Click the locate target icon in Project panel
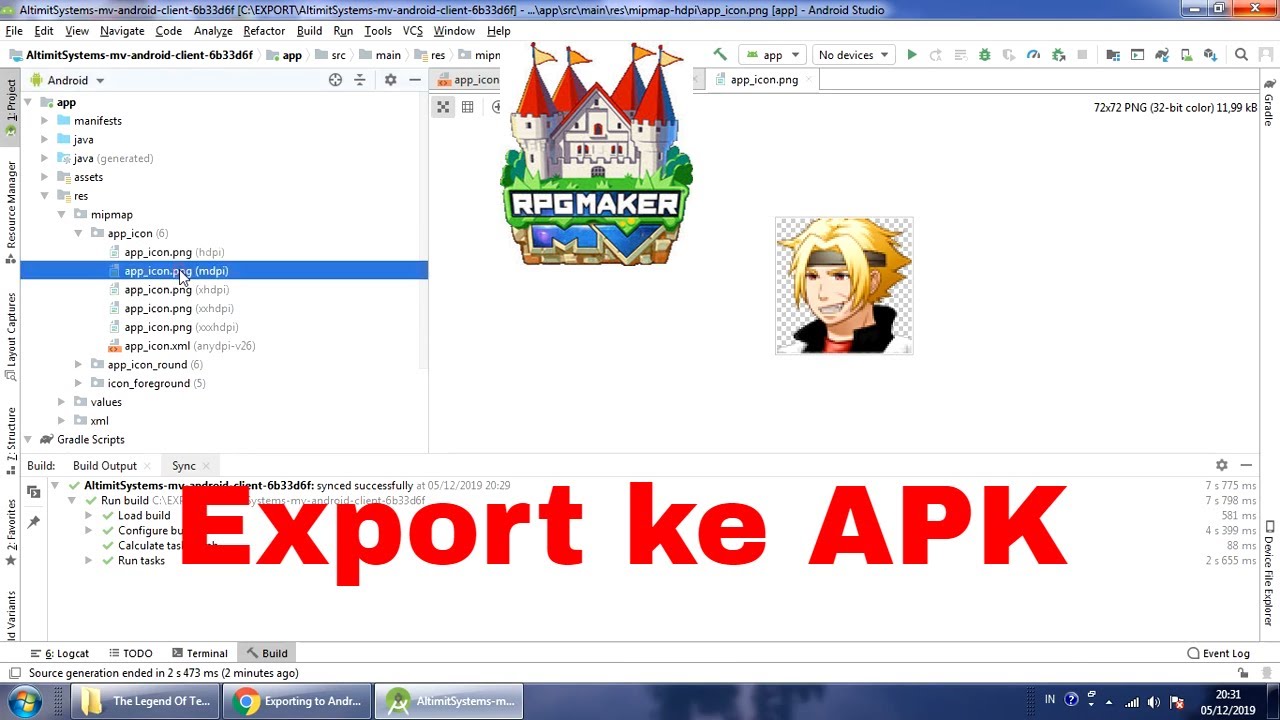1280x720 pixels. (x=335, y=80)
